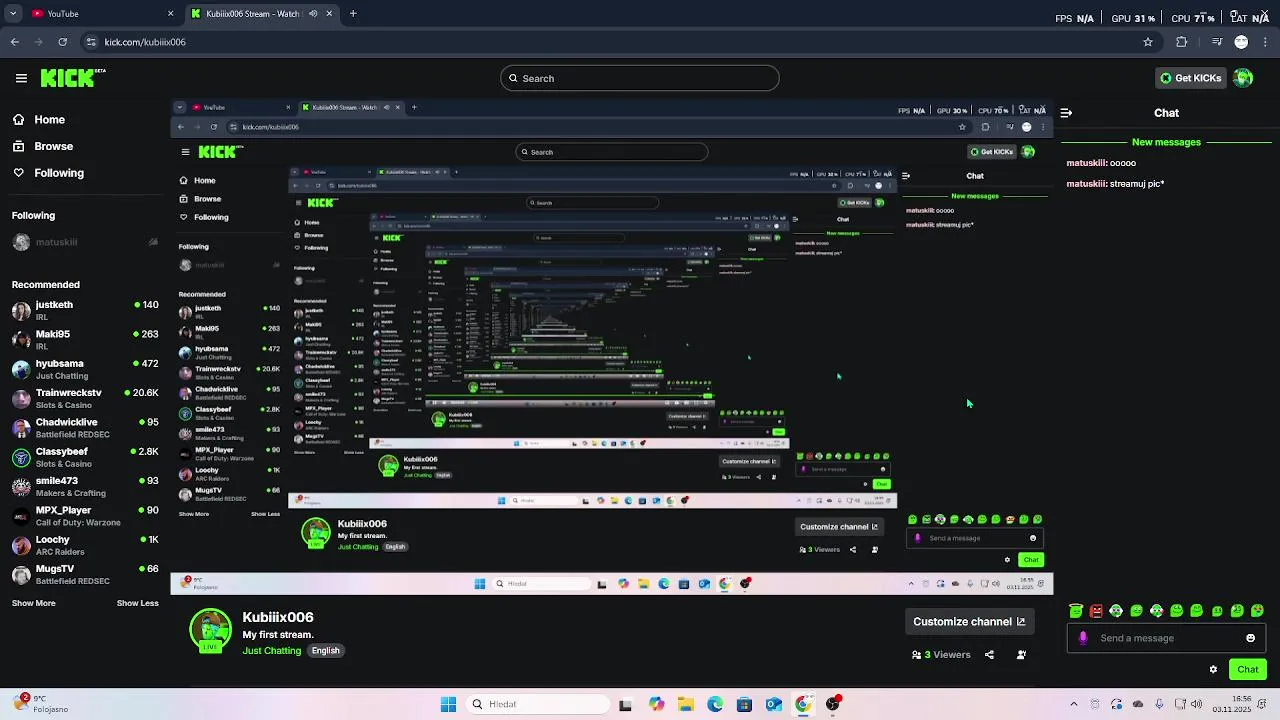Click the Customize channel button
This screenshot has height=720, width=1280.
969,622
